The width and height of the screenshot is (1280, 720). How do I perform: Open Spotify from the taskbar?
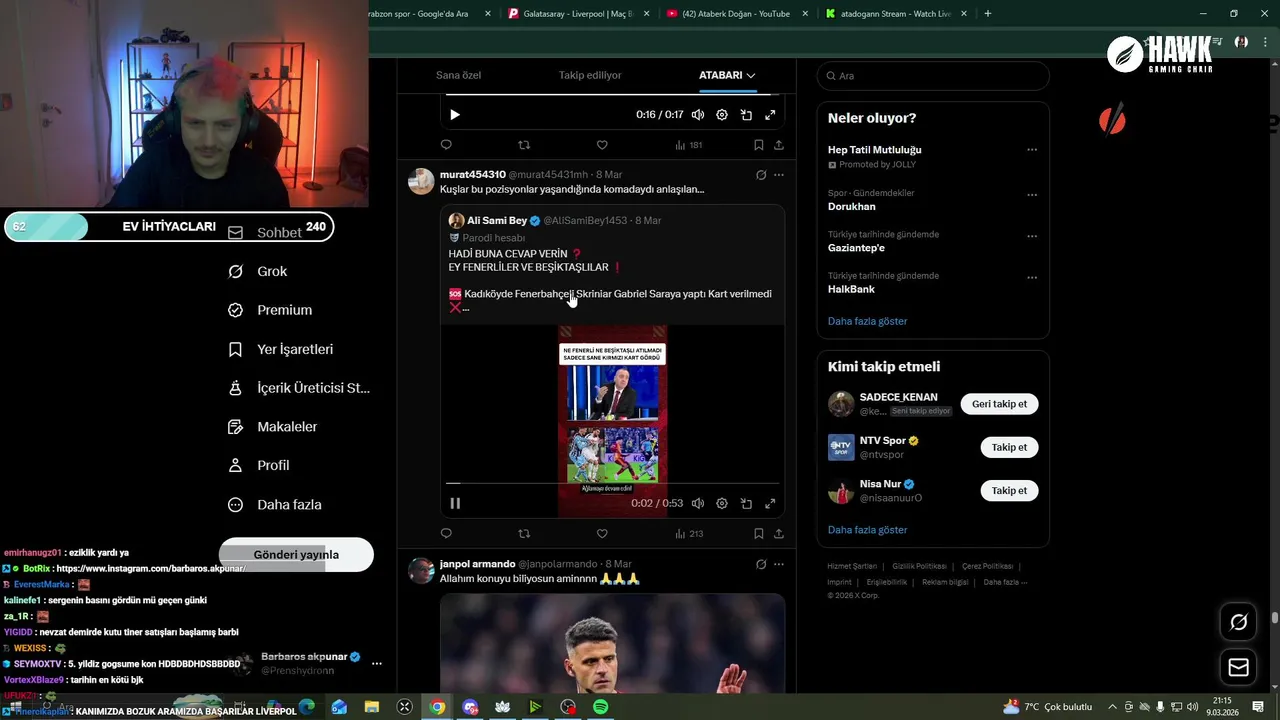click(600, 707)
